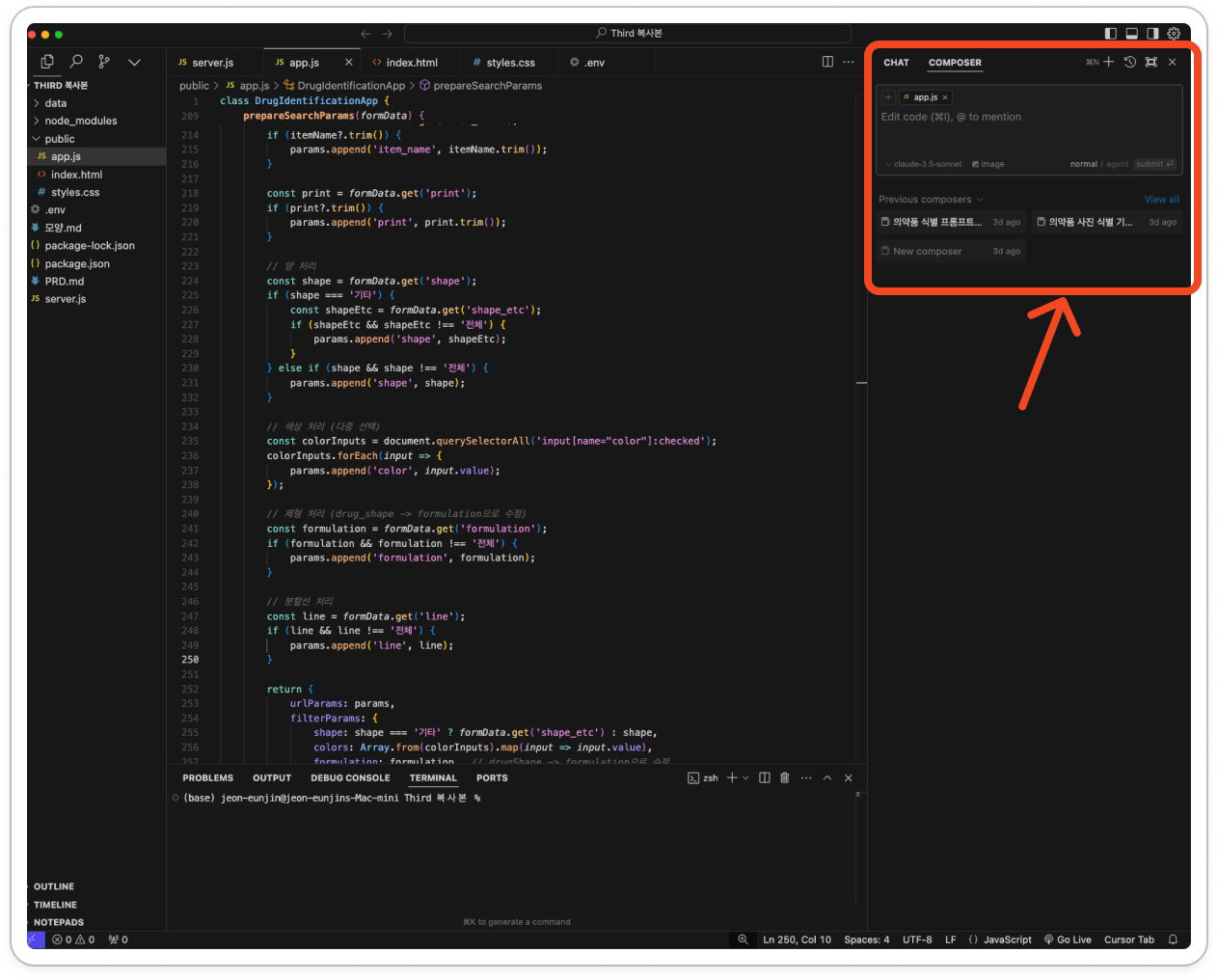Open the Source Control view icon
The height and width of the screenshot is (980, 1218).
point(104,62)
